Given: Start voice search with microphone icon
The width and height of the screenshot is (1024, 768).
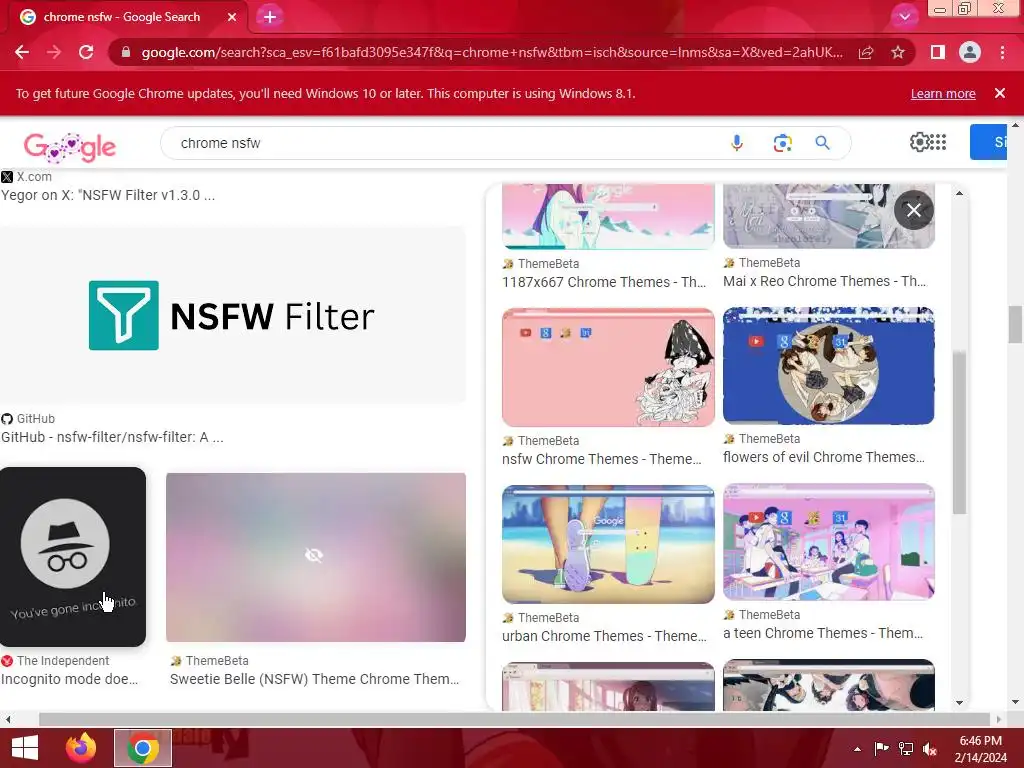Looking at the screenshot, I should click(737, 143).
